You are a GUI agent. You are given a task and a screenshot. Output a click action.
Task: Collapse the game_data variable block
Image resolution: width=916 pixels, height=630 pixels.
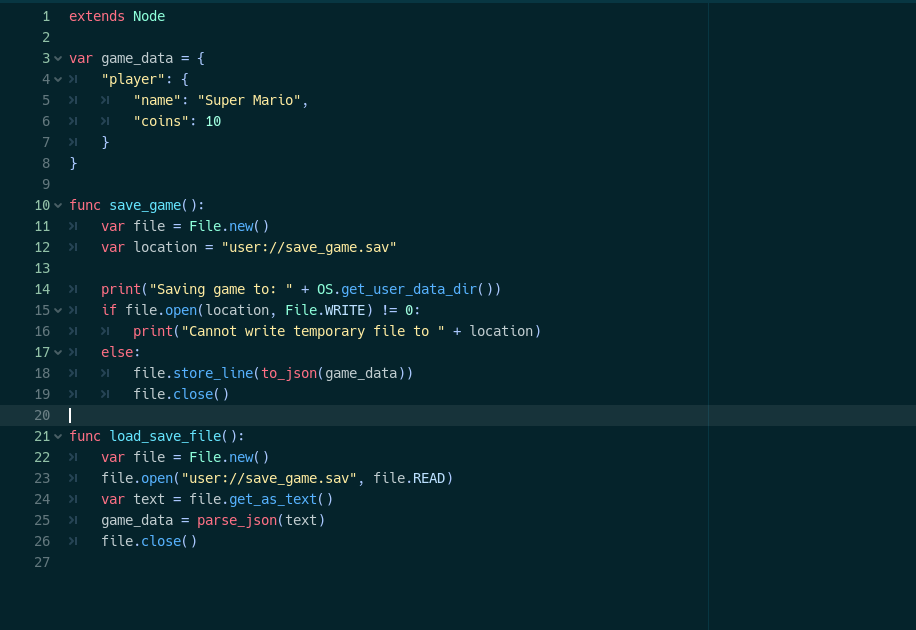tap(58, 58)
